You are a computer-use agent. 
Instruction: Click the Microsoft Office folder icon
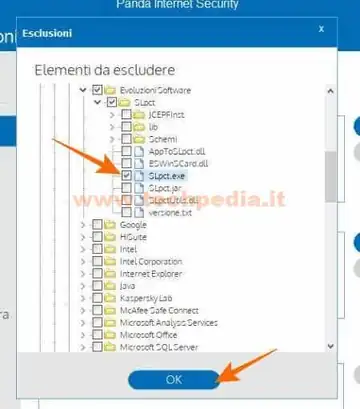[110, 335]
